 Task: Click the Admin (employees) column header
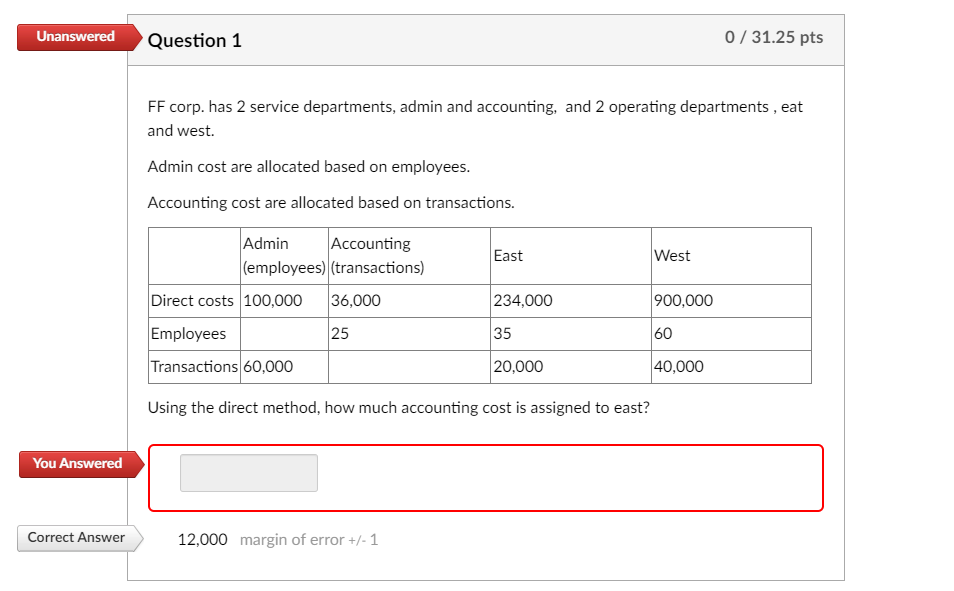[x=281, y=256]
